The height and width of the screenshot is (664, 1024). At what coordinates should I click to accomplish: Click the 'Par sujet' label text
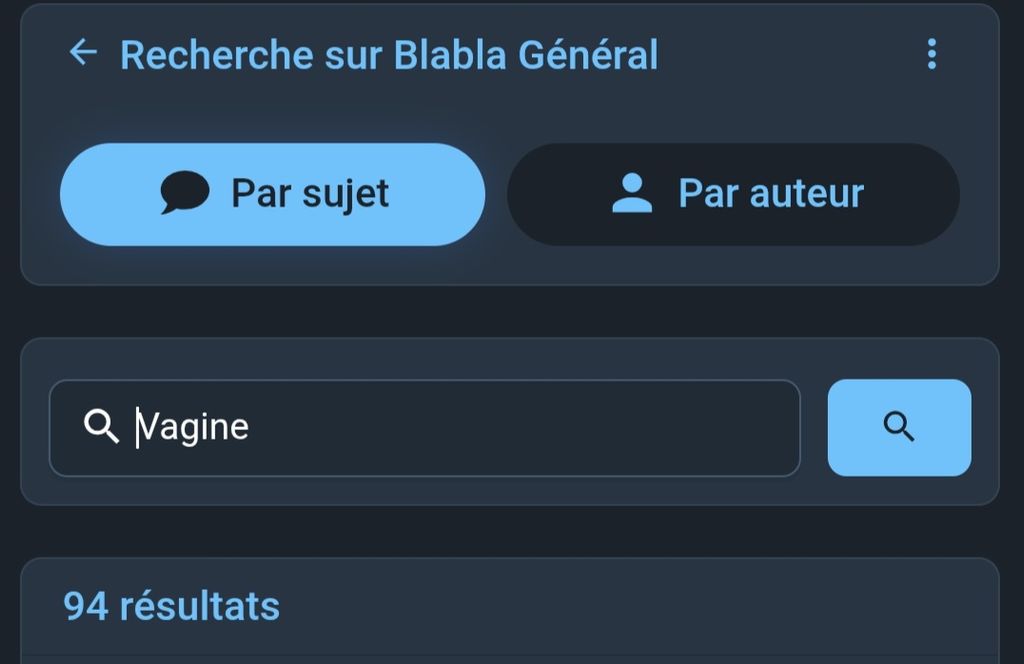(x=310, y=194)
